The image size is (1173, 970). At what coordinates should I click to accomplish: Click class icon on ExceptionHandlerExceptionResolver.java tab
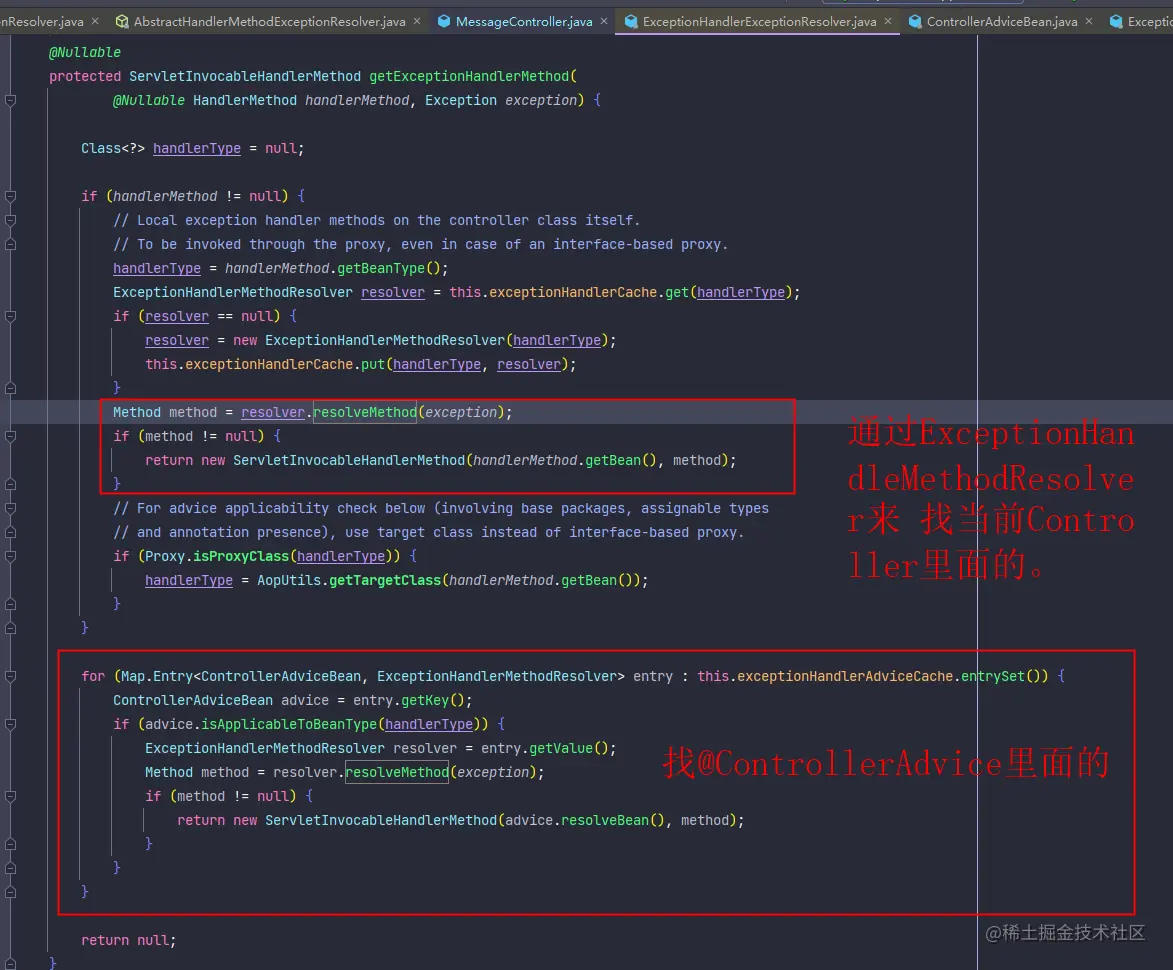click(x=631, y=22)
